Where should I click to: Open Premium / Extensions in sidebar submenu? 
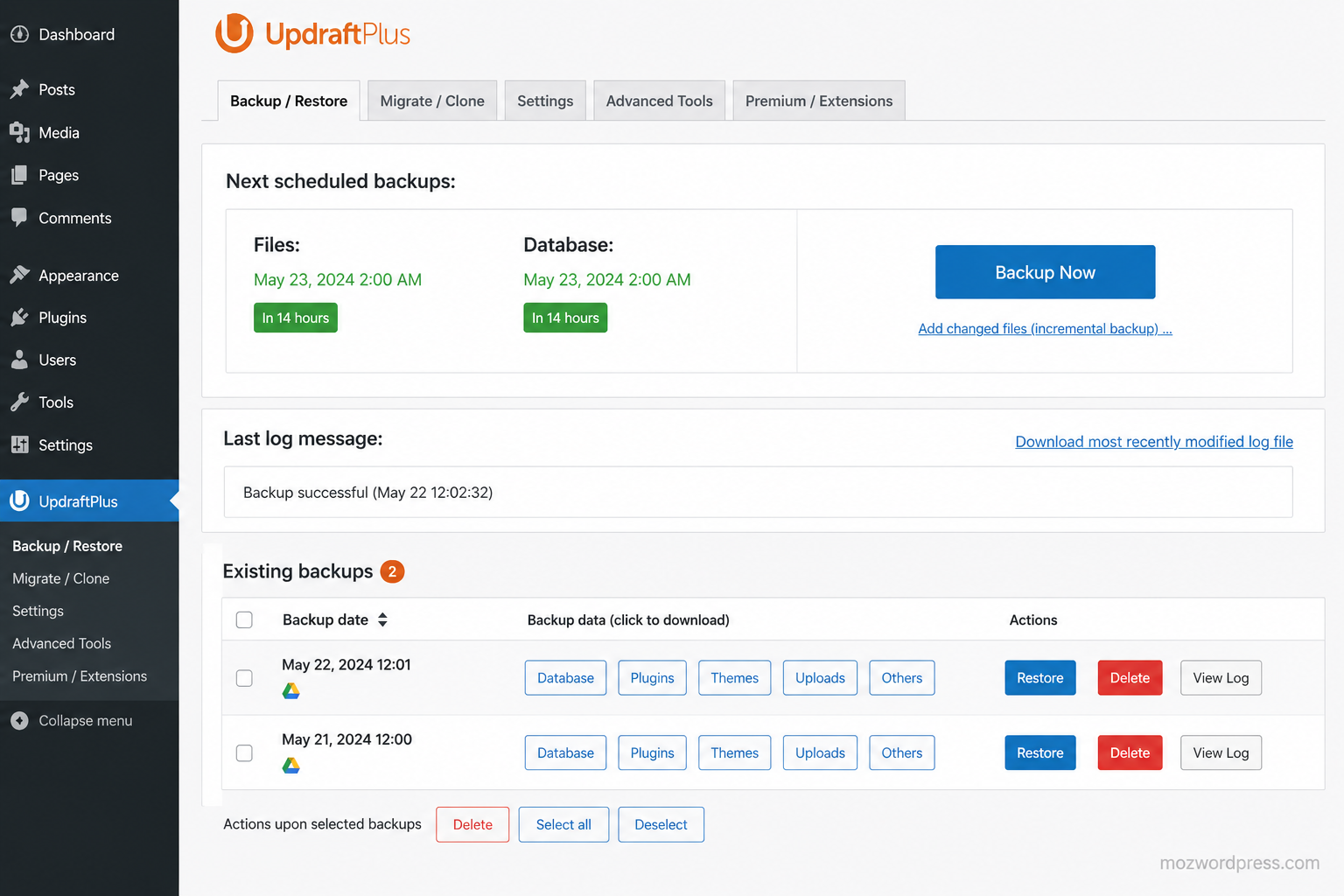point(80,675)
